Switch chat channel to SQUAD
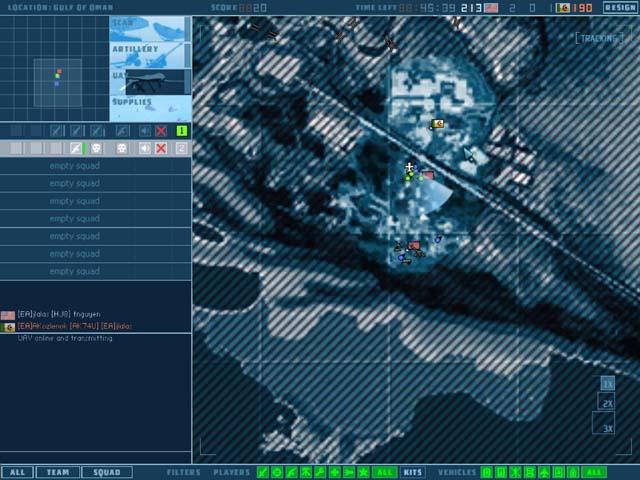 [x=106, y=472]
